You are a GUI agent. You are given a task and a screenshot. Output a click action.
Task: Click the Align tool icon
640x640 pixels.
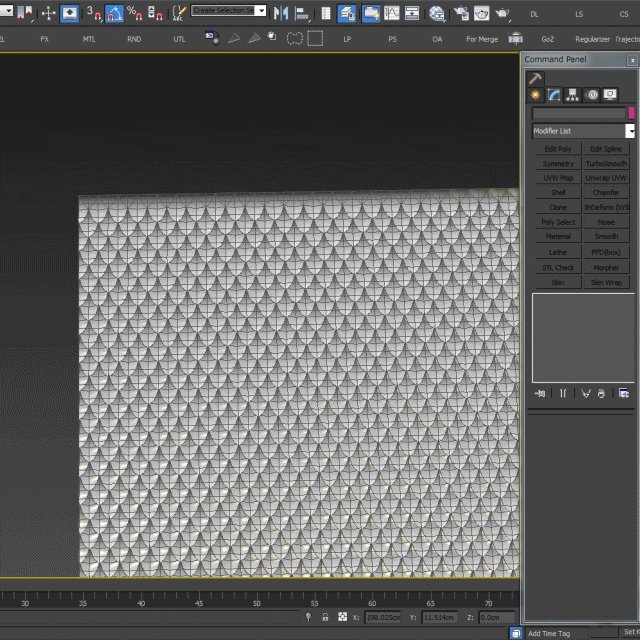click(302, 14)
